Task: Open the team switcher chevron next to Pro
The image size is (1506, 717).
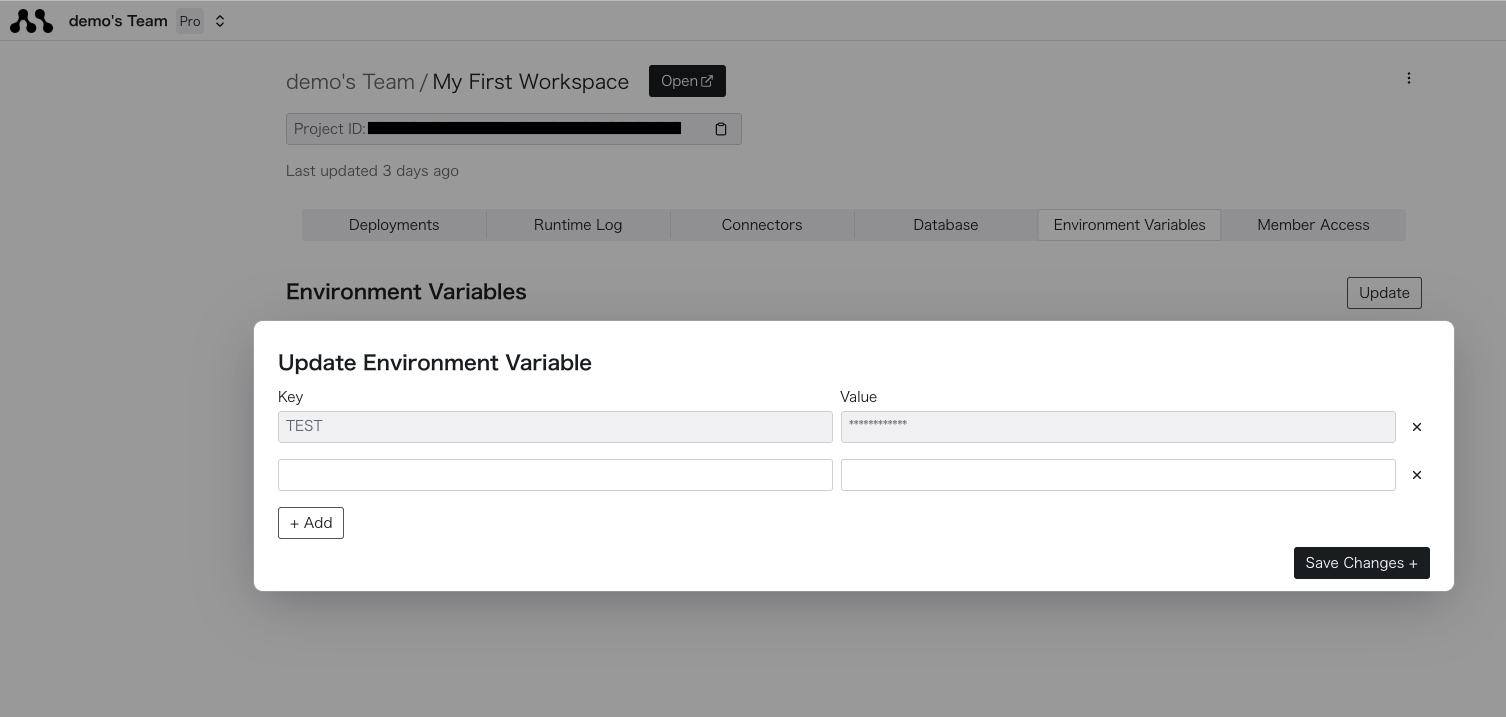Action: click(220, 20)
